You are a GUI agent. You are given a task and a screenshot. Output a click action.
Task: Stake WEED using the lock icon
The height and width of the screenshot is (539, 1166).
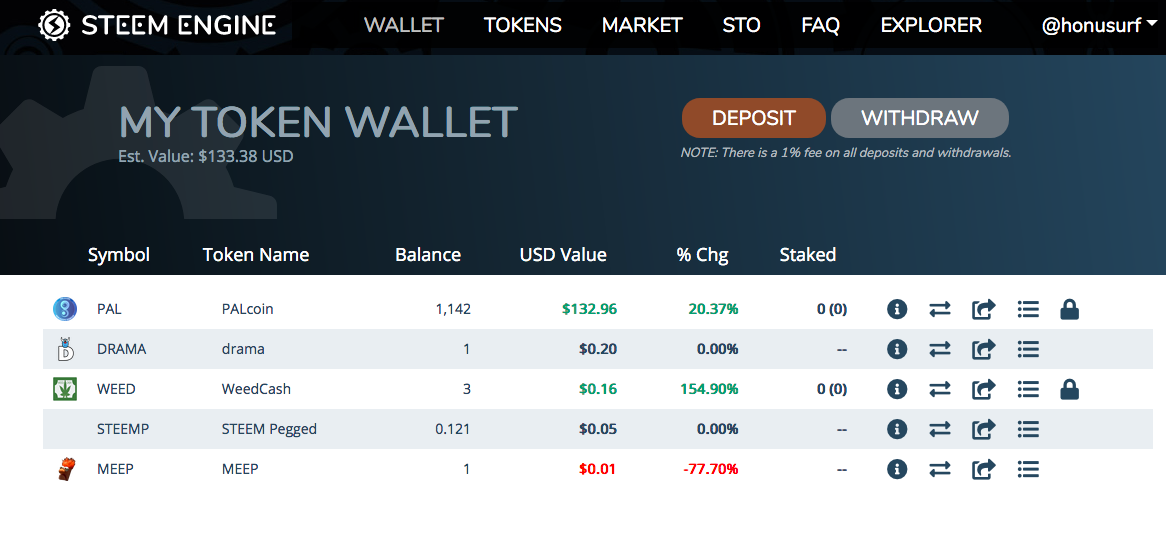click(x=1069, y=389)
